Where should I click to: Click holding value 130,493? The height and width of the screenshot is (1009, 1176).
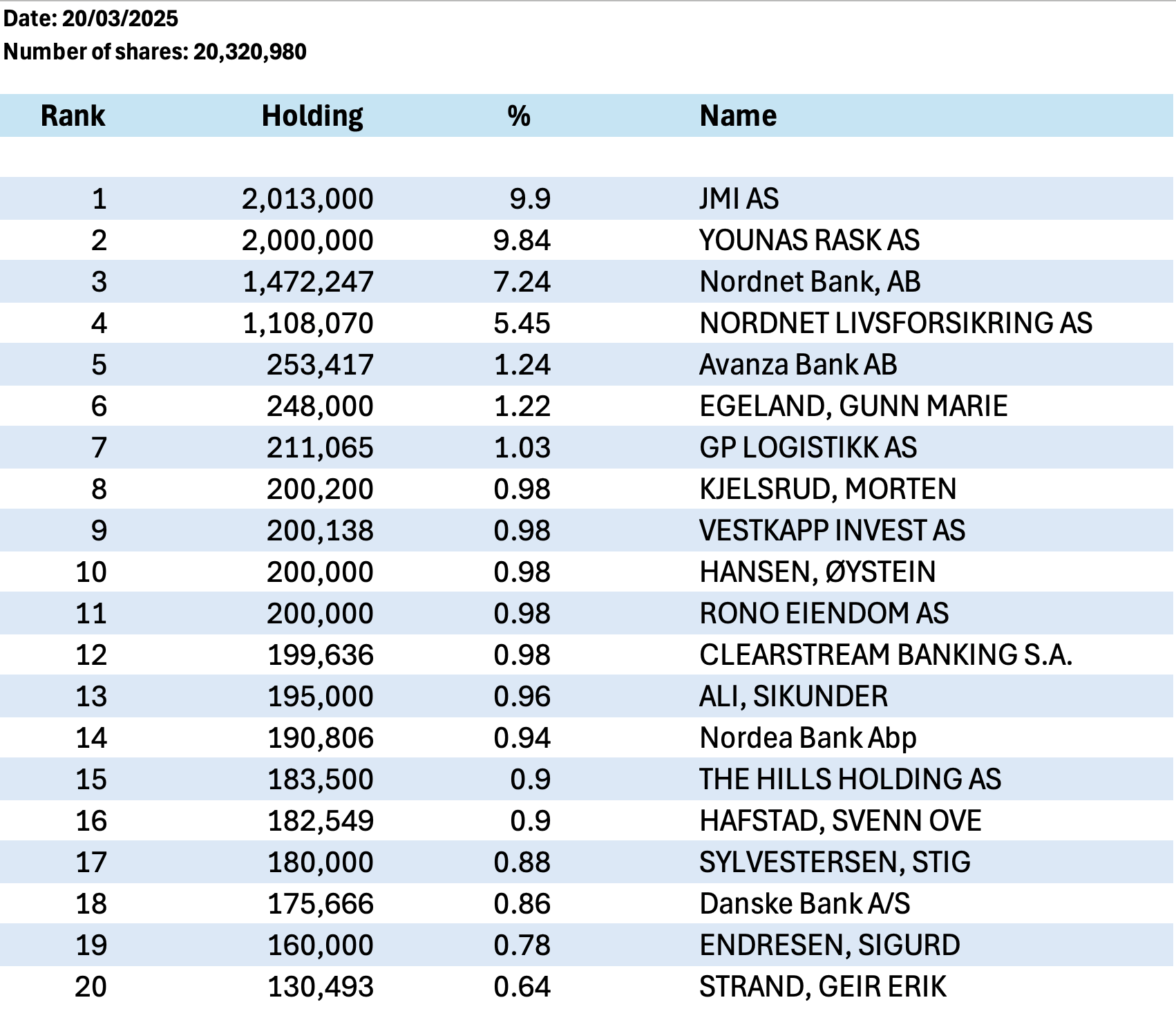tap(320, 987)
